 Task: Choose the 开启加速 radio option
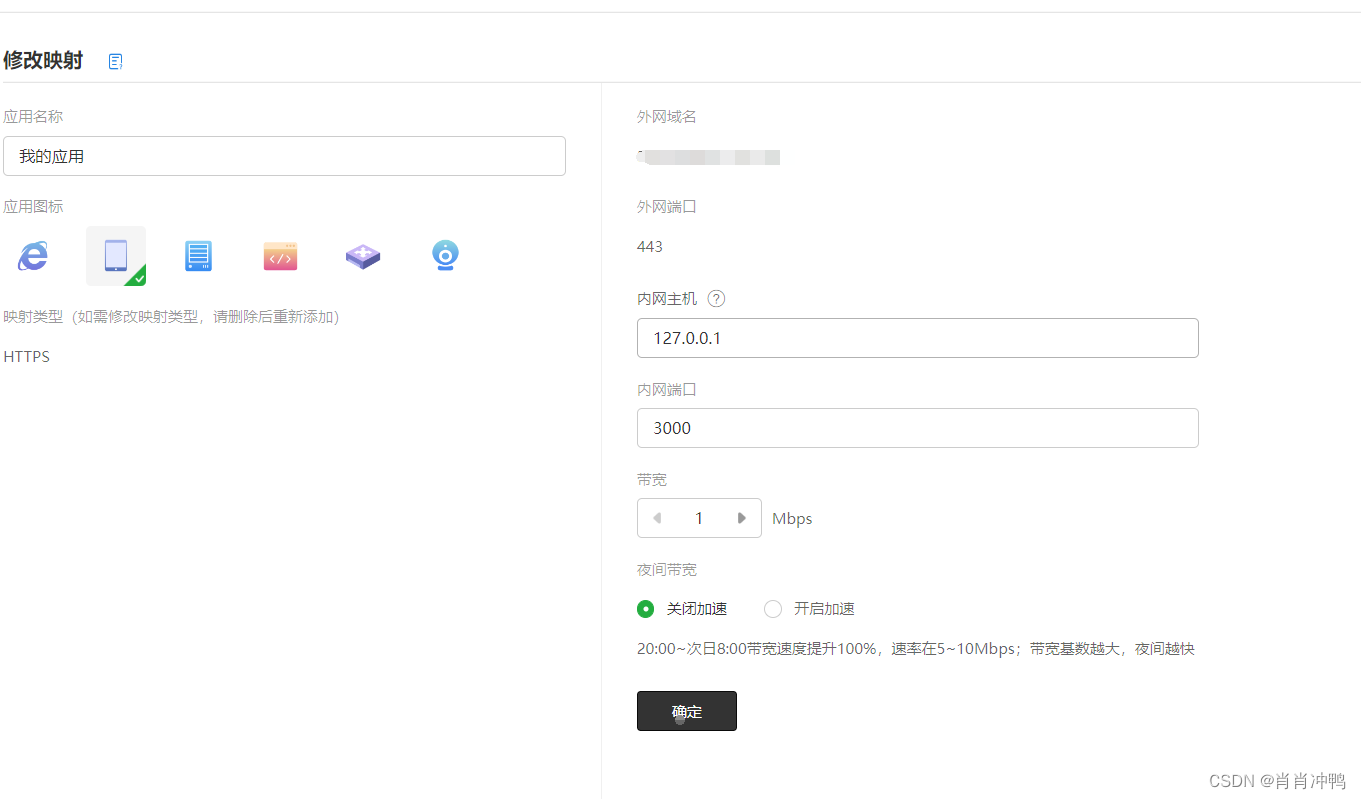pyautogui.click(x=773, y=608)
